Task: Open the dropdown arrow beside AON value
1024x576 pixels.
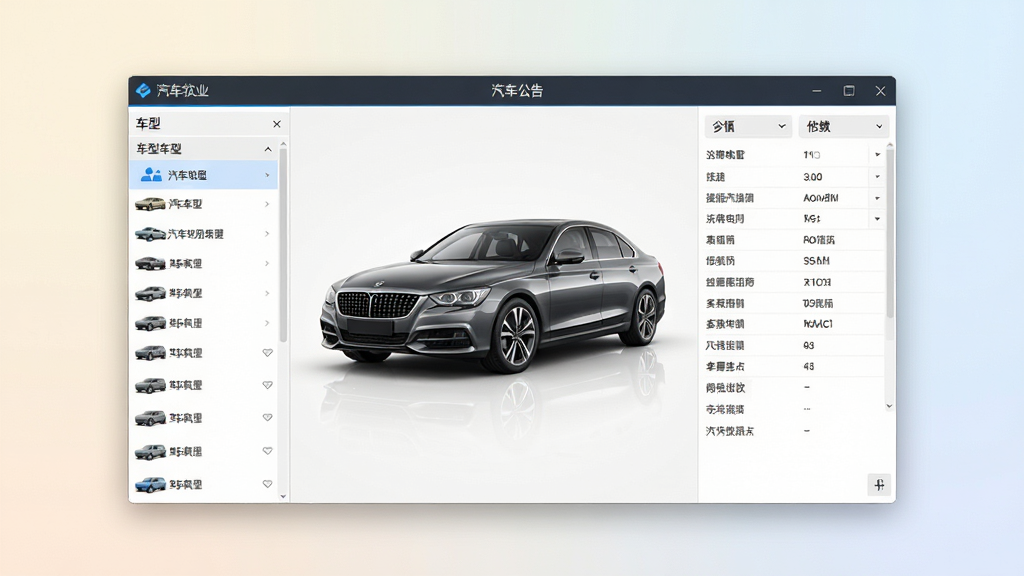Action: [878, 198]
